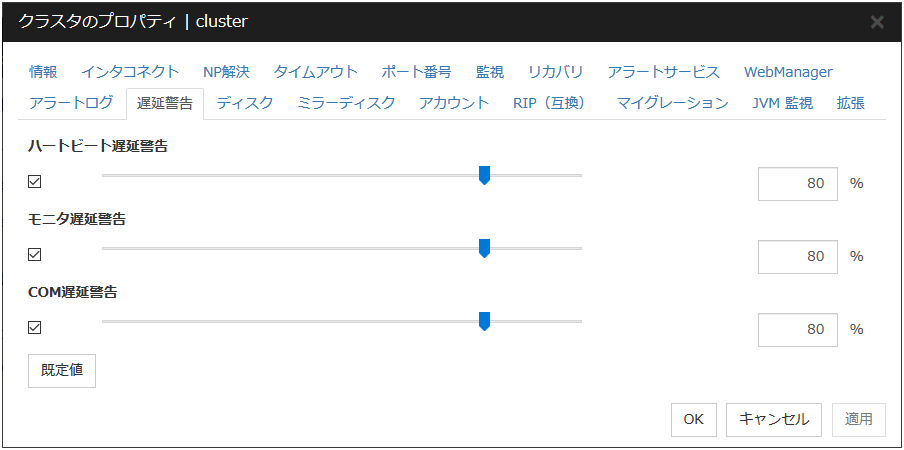Screen dimensions: 904x450
Task: Confirm with the OK button
Action: click(693, 419)
